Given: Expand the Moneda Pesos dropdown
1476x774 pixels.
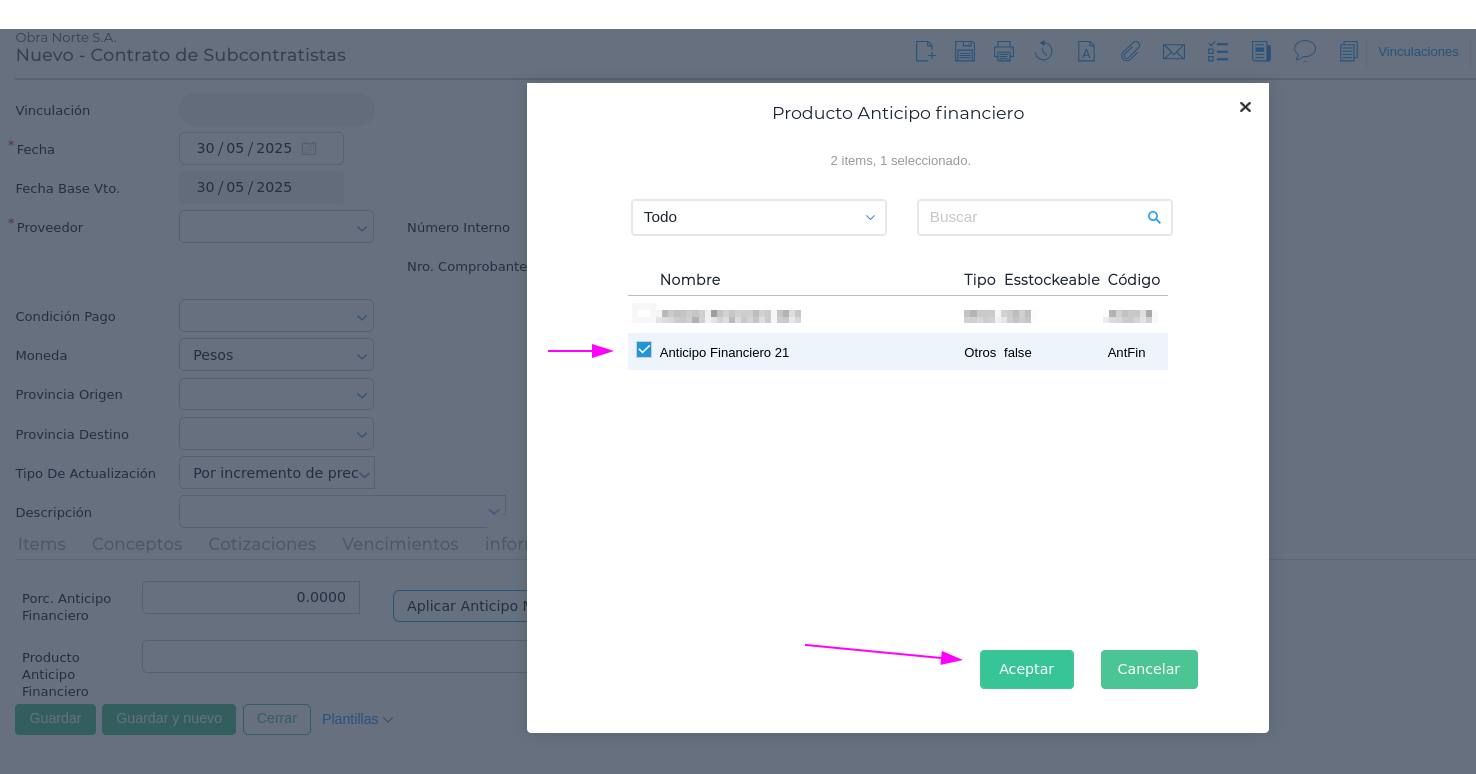Looking at the screenshot, I should pyautogui.click(x=276, y=355).
